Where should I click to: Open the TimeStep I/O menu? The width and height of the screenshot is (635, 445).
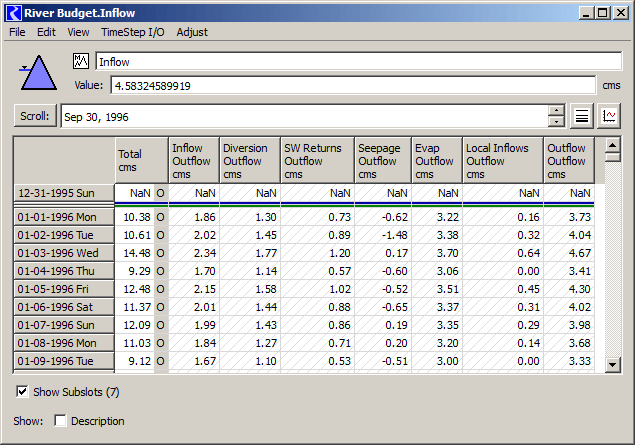point(133,32)
